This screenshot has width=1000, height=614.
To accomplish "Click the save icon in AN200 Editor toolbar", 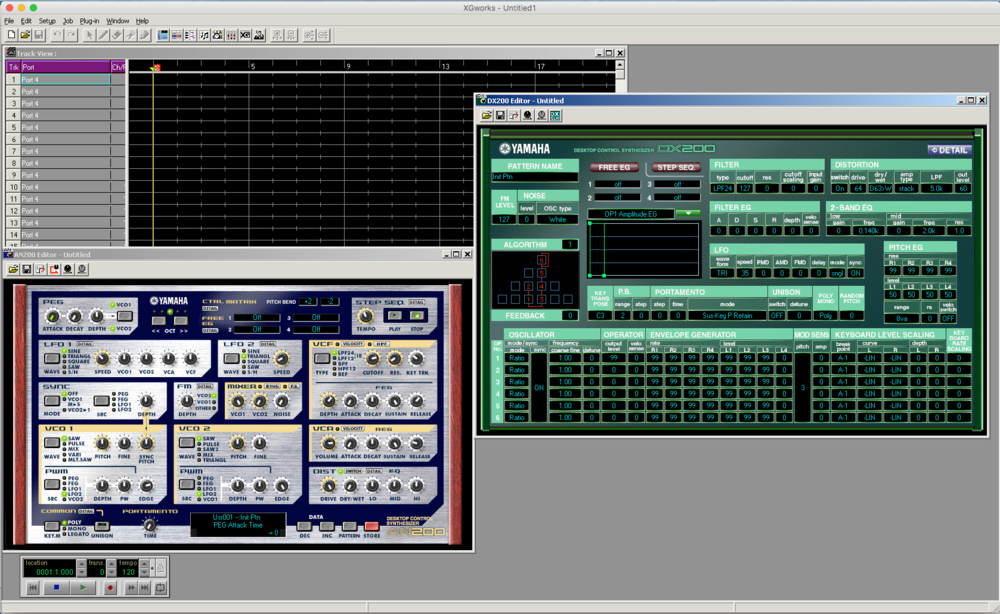I will coord(27,269).
